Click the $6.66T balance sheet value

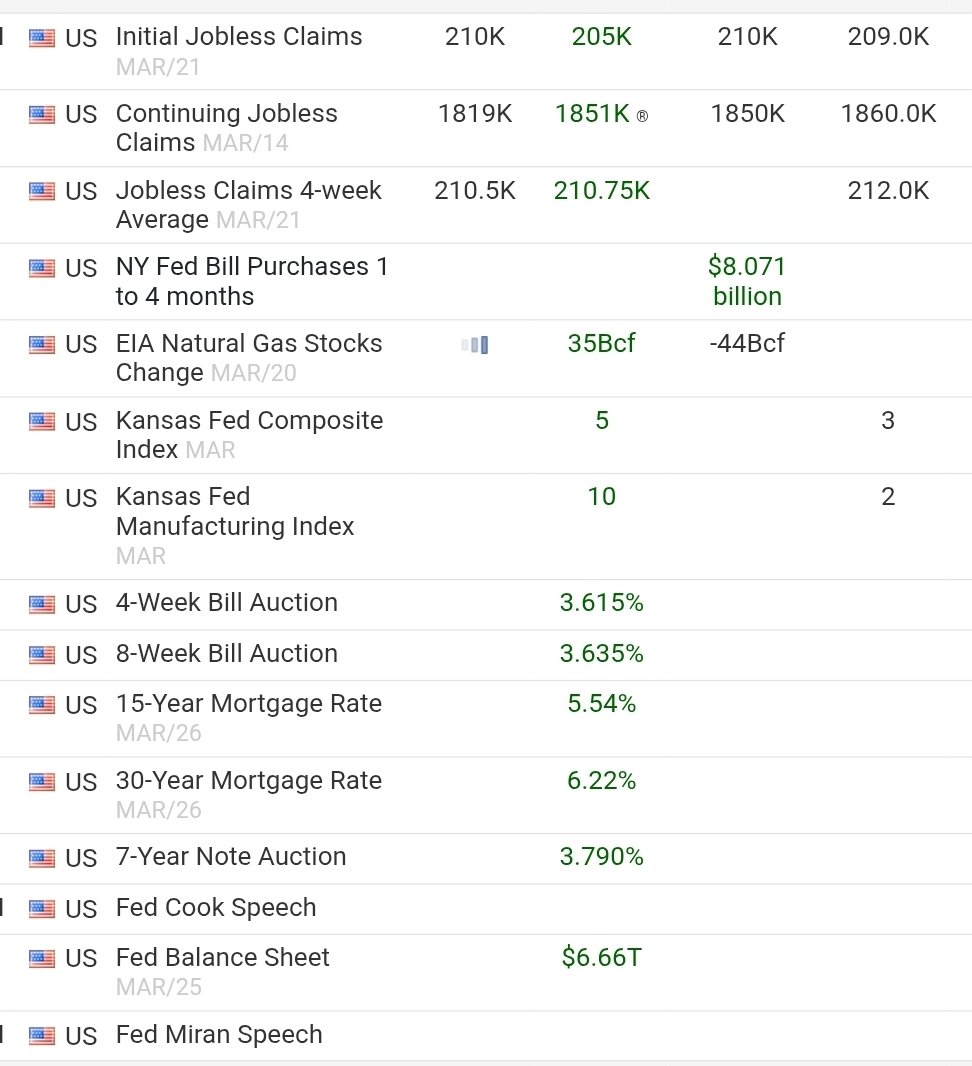[602, 957]
